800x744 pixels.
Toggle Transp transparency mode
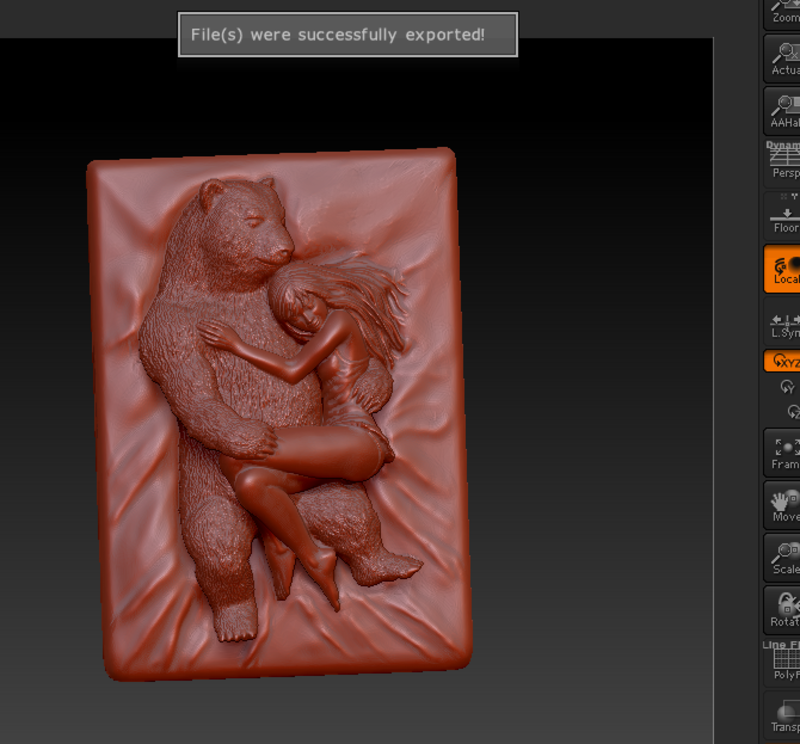(x=782, y=715)
